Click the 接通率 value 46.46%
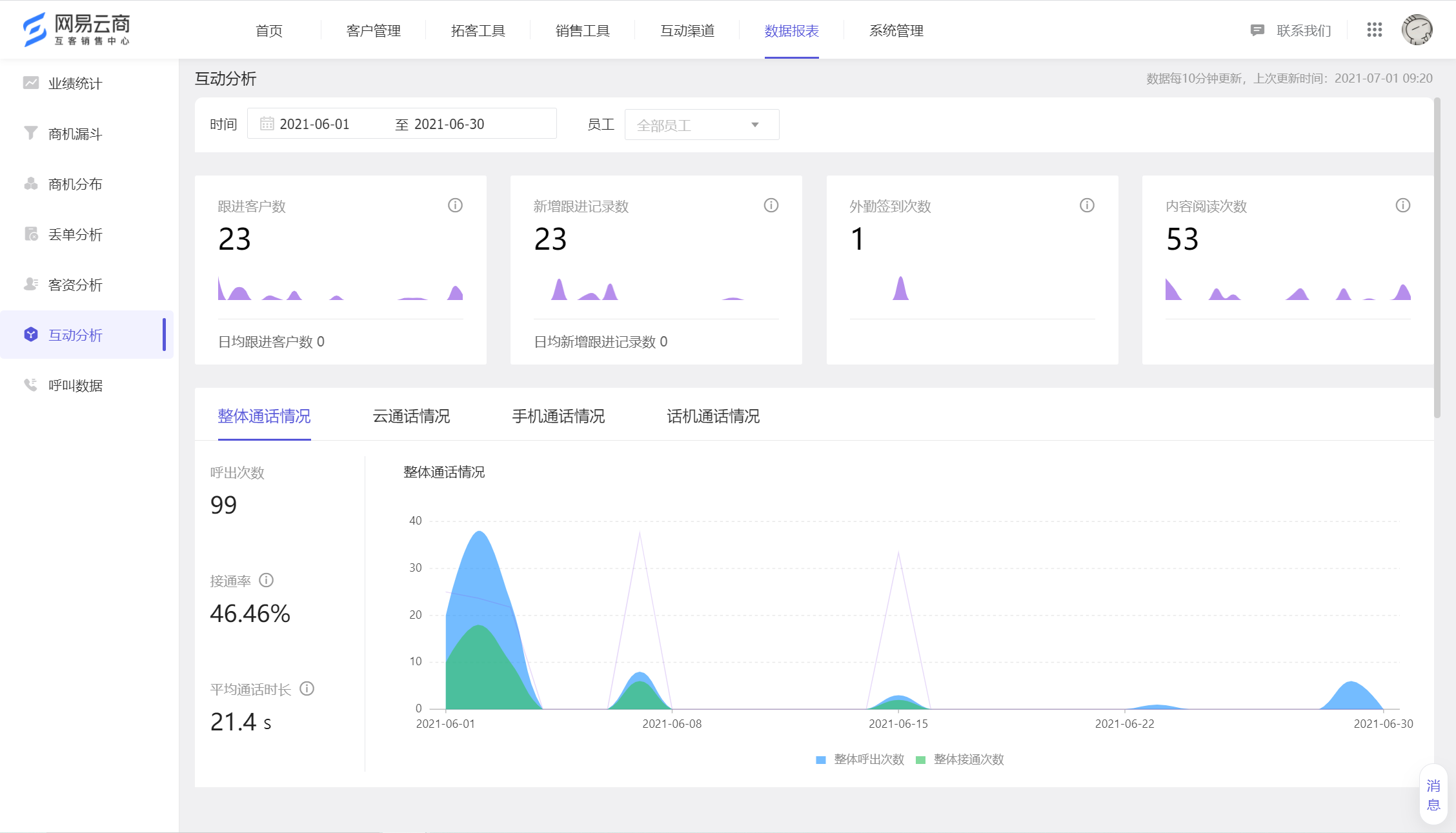 point(250,613)
